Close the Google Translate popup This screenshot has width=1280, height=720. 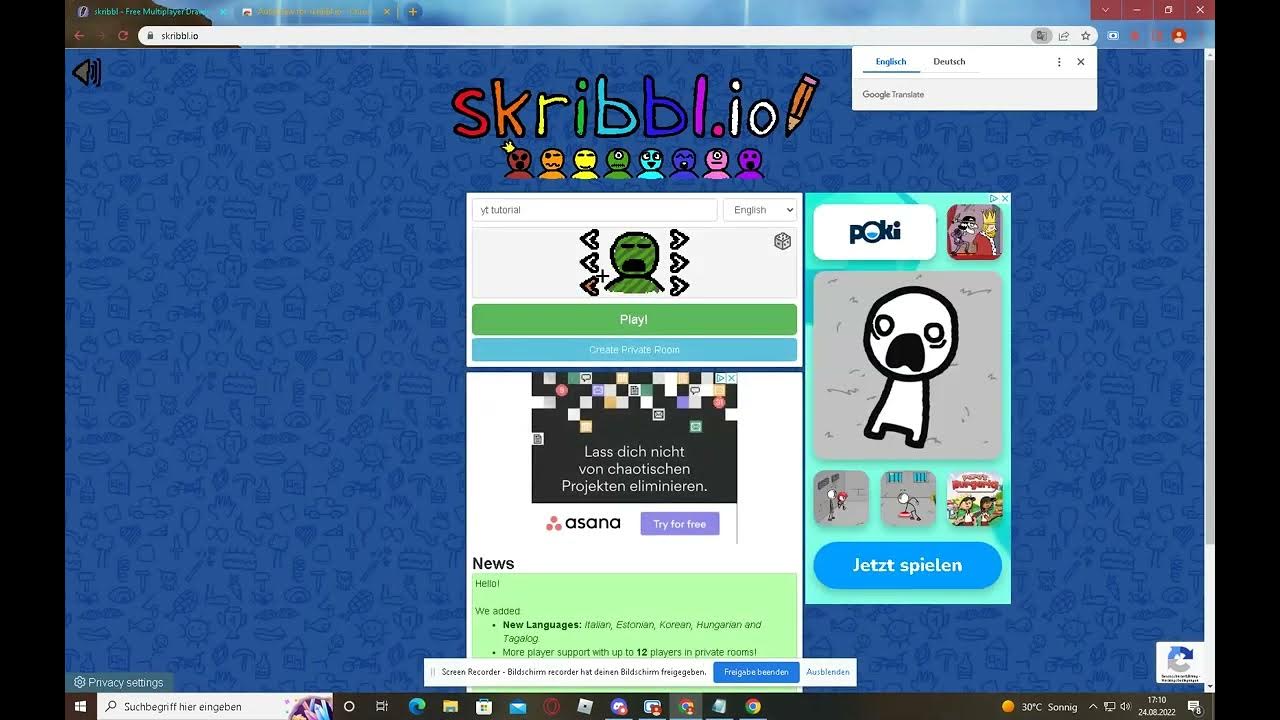1081,62
